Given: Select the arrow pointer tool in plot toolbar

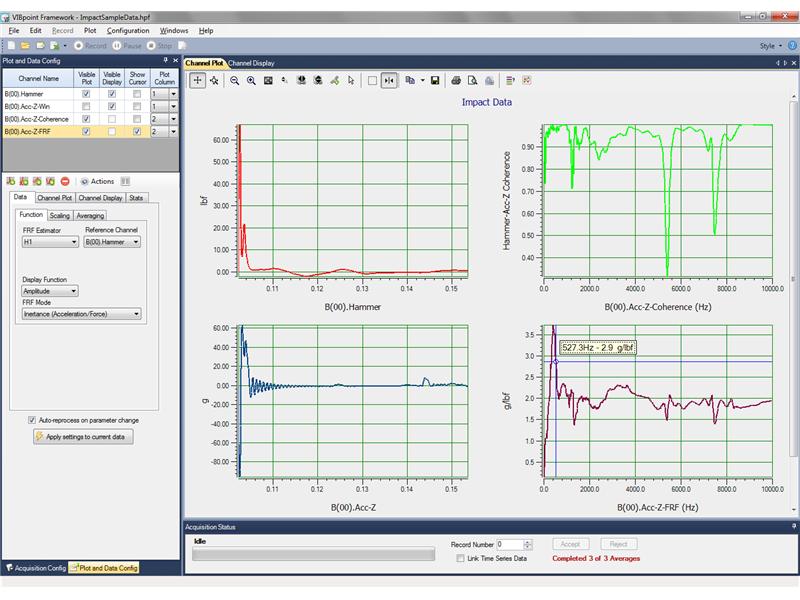Looking at the screenshot, I should [351, 80].
